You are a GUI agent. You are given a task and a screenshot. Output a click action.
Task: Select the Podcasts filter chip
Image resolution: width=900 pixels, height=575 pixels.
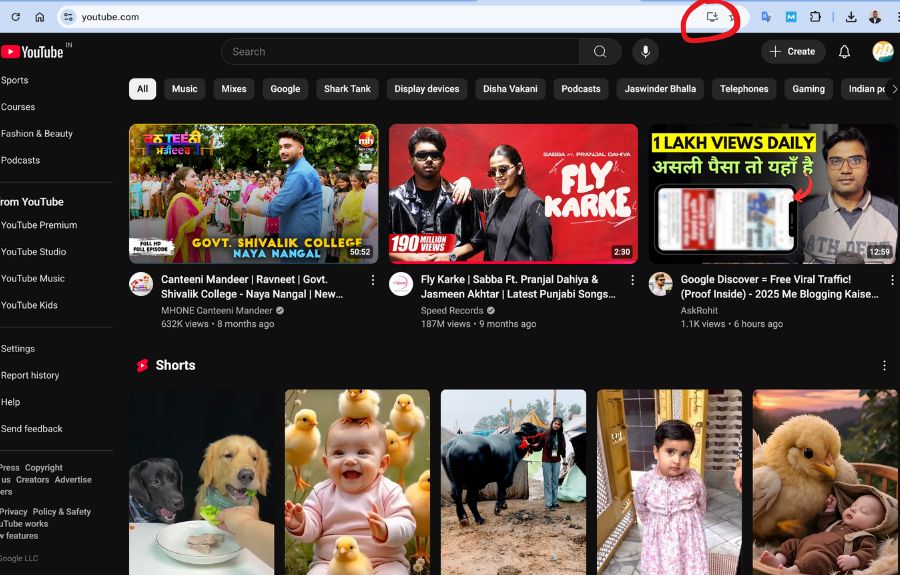580,89
